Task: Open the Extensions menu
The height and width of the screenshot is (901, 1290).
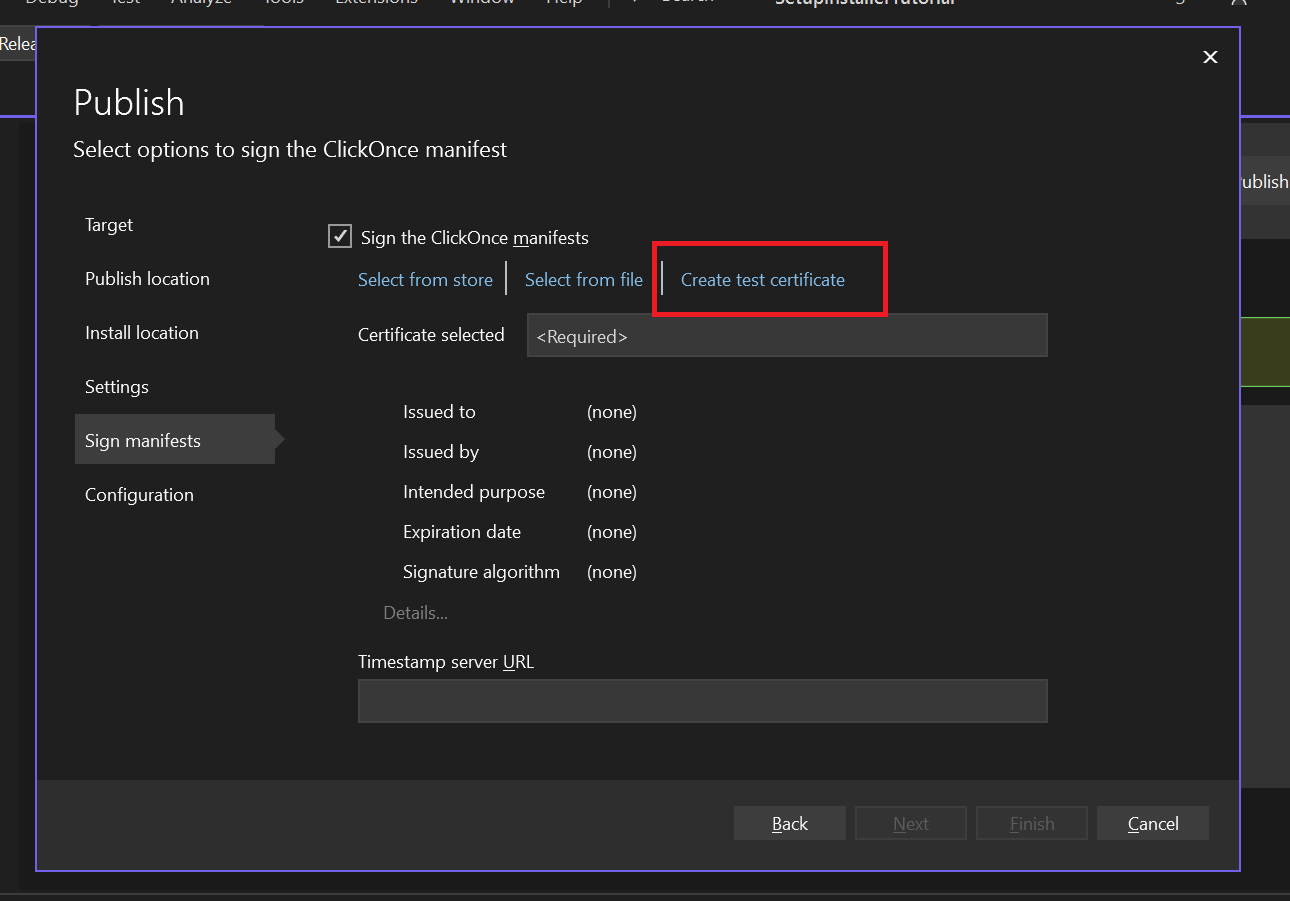Action: (x=376, y=3)
